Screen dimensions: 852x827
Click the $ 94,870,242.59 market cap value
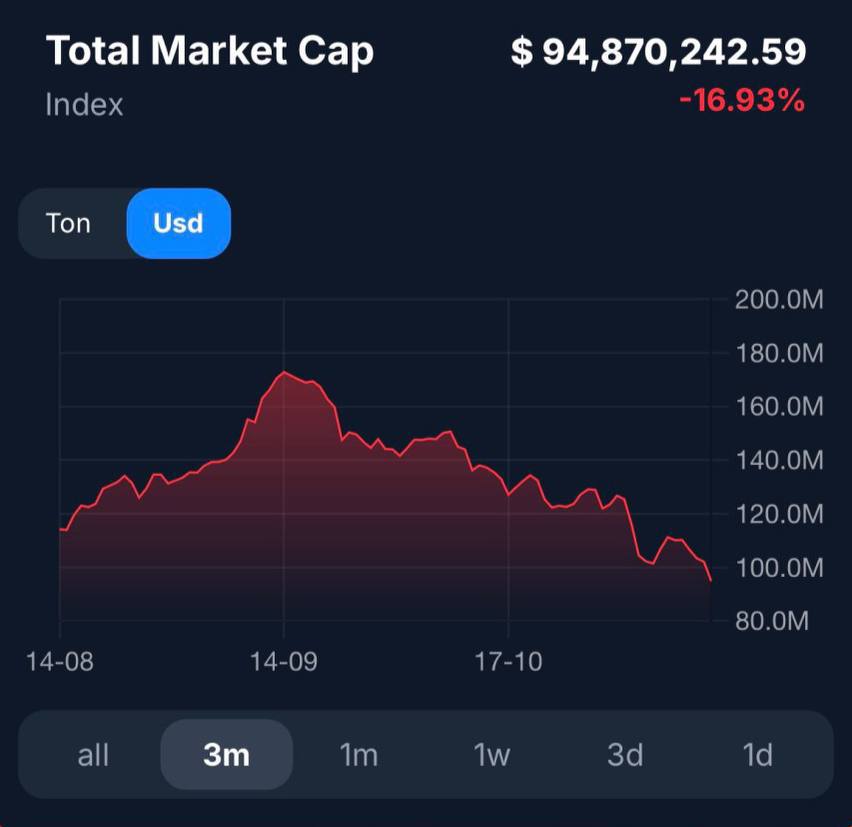658,52
